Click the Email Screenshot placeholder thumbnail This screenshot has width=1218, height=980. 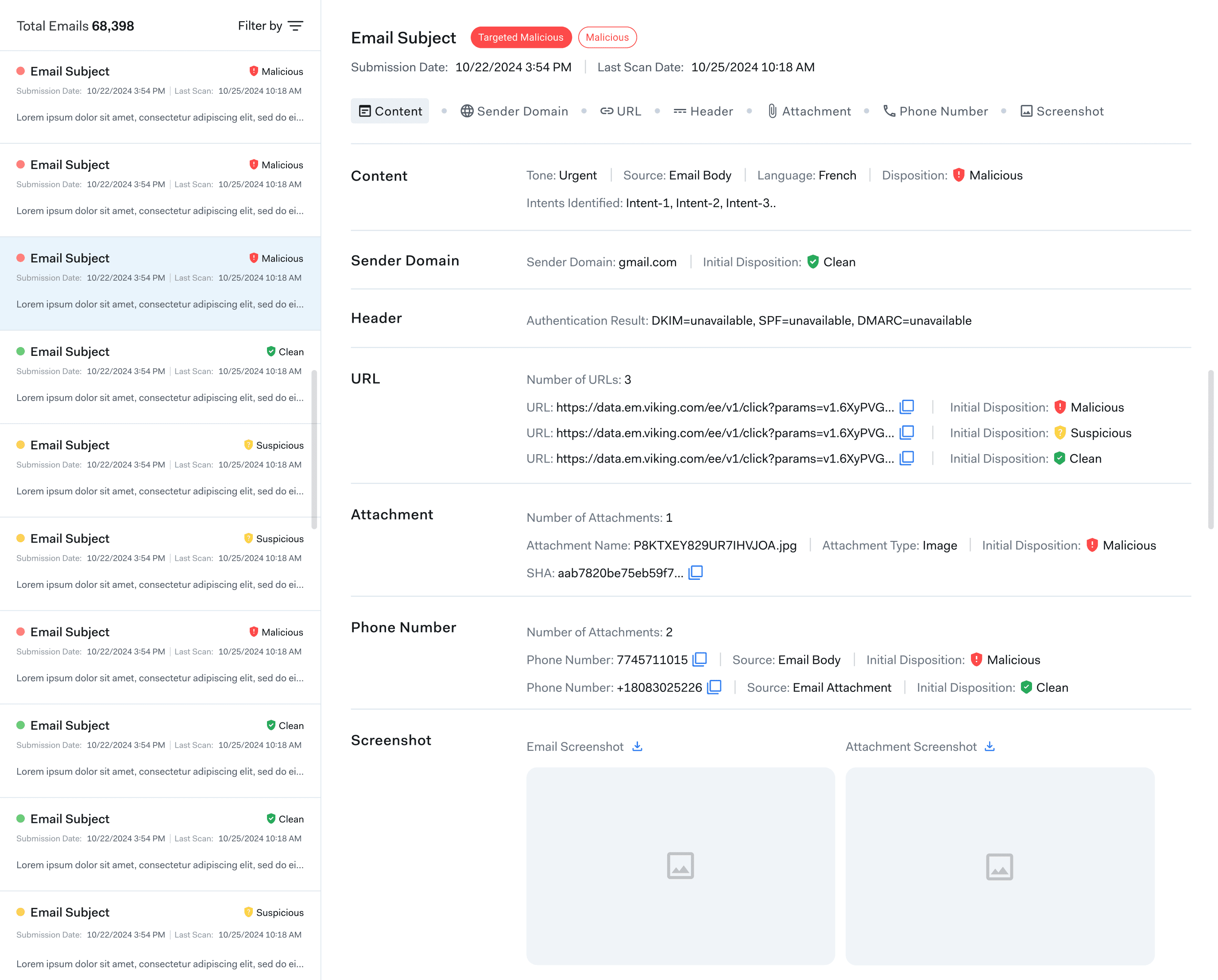[x=680, y=865]
